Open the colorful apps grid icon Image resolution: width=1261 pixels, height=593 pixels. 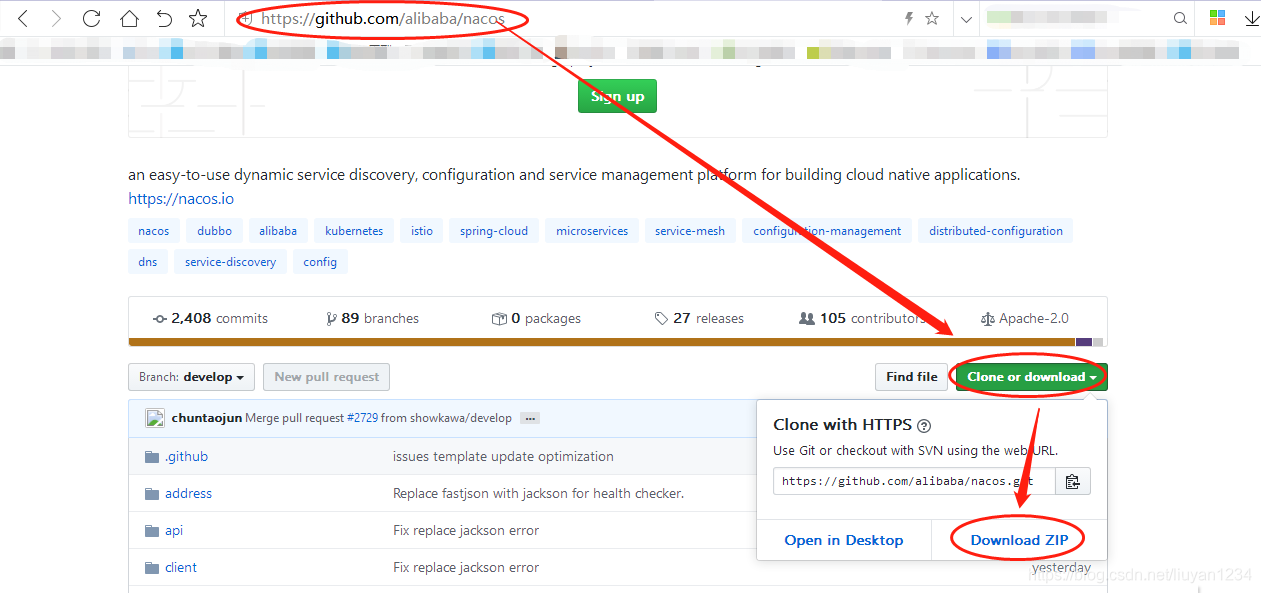[x=1217, y=18]
